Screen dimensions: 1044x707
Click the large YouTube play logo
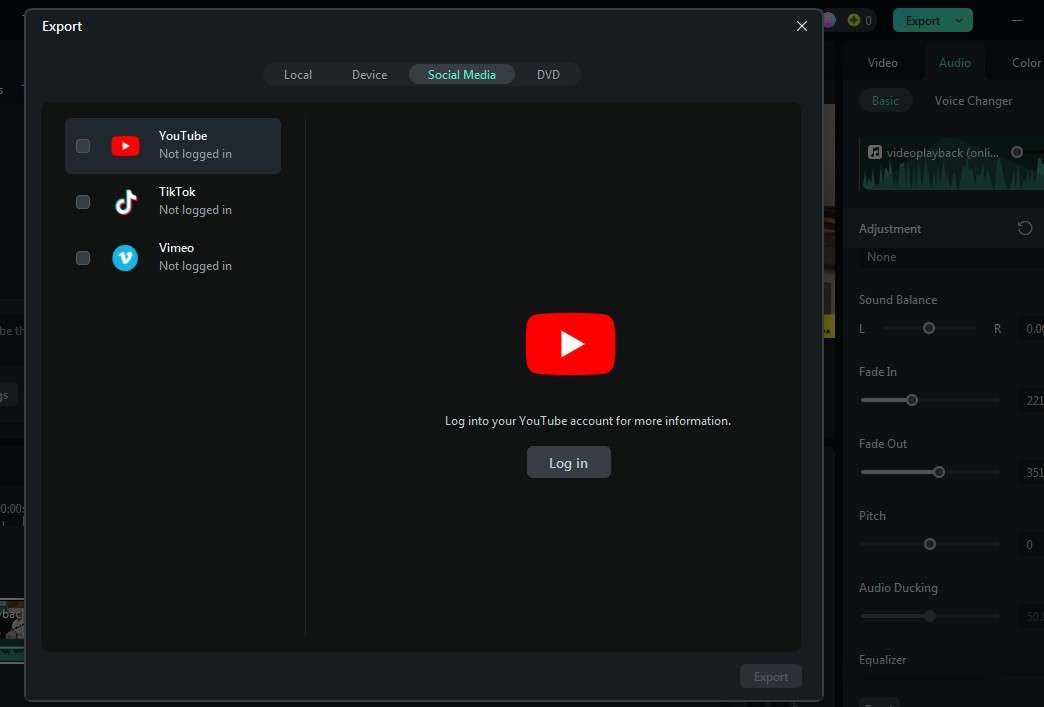point(570,344)
